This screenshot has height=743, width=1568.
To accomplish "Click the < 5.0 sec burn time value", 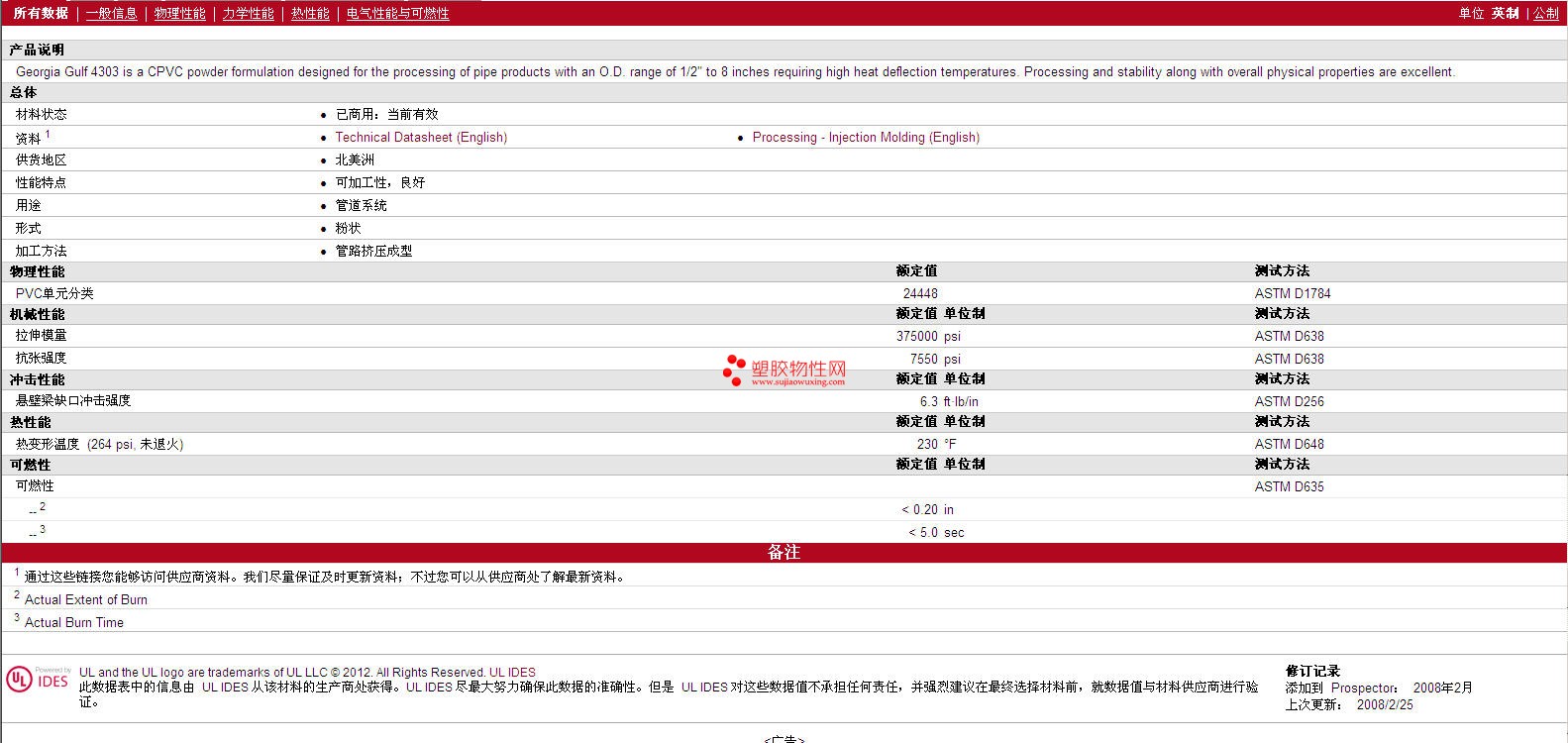I will 936,532.
